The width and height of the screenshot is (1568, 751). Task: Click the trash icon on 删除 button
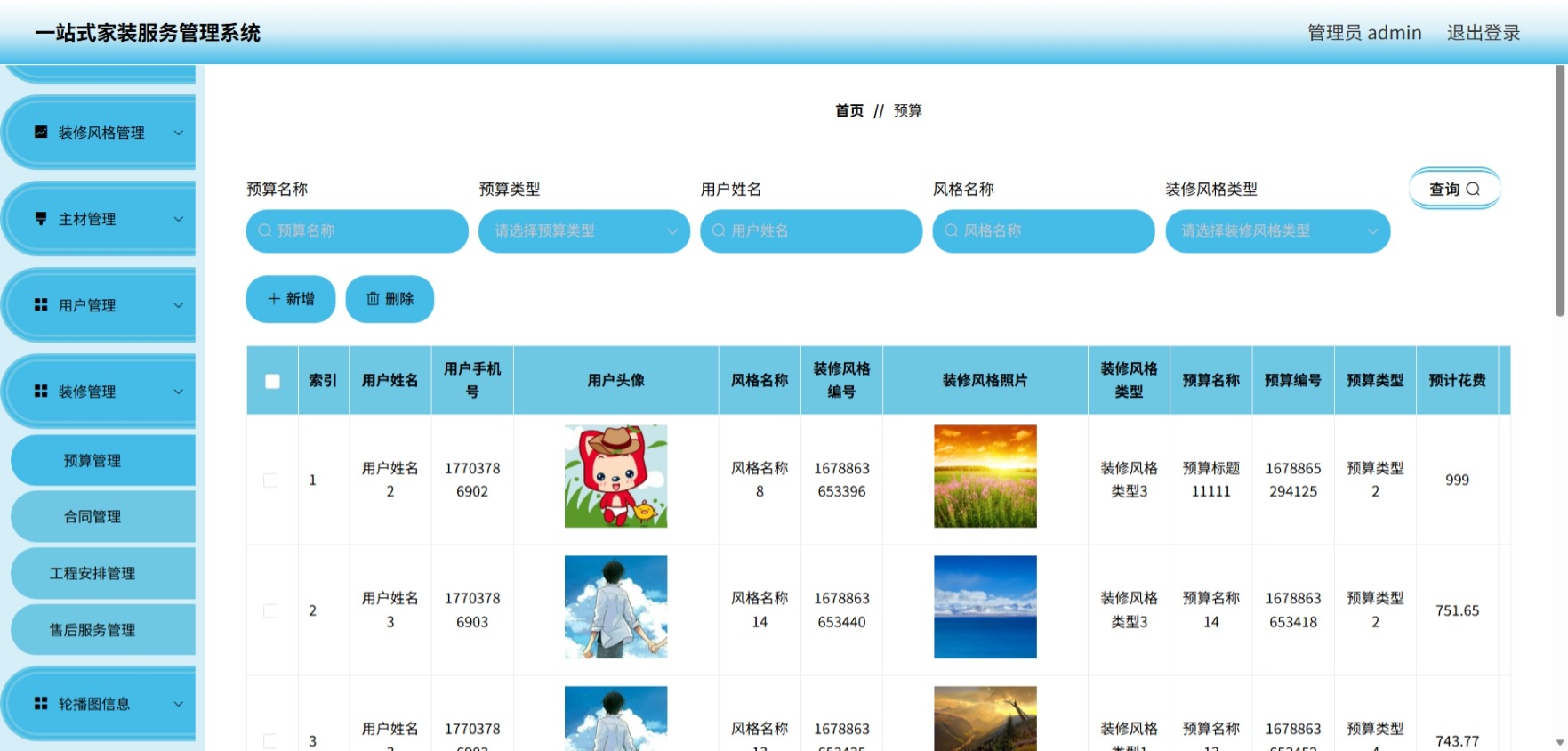(x=373, y=299)
